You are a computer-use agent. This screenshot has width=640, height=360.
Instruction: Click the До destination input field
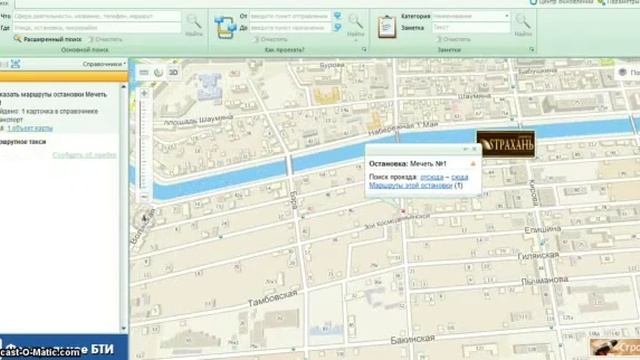coord(290,27)
